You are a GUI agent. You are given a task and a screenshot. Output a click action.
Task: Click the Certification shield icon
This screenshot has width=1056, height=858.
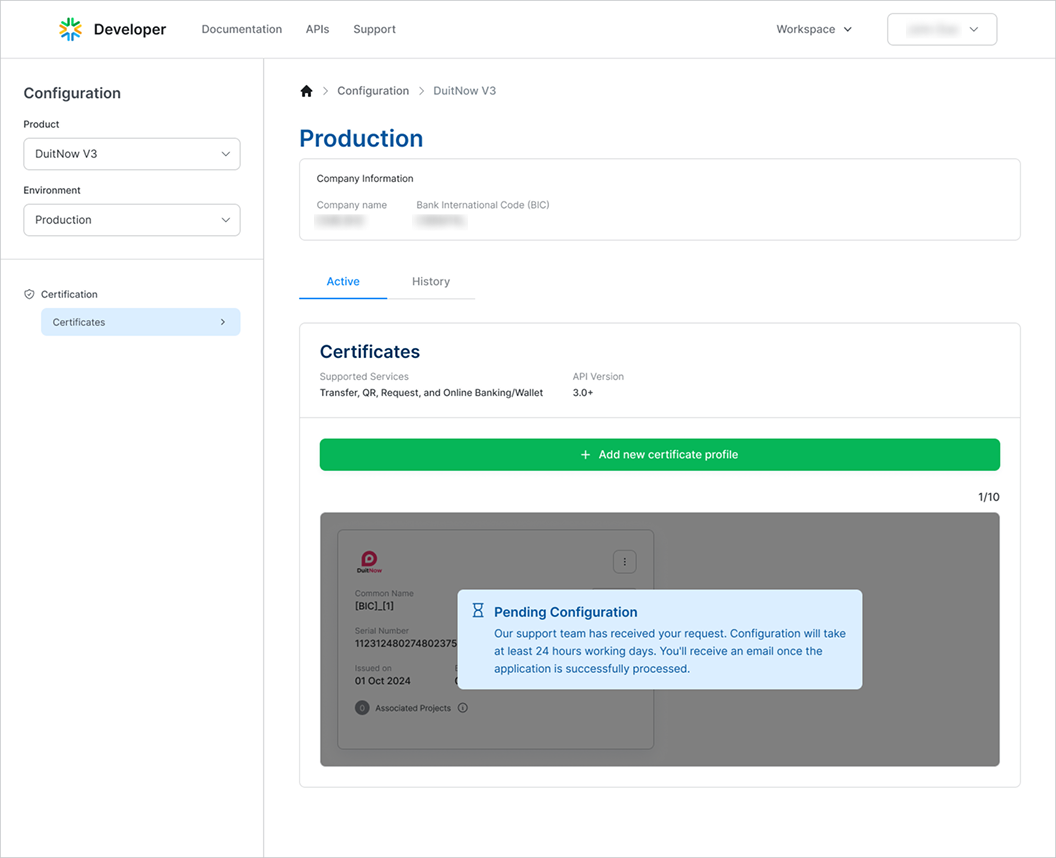click(x=29, y=295)
